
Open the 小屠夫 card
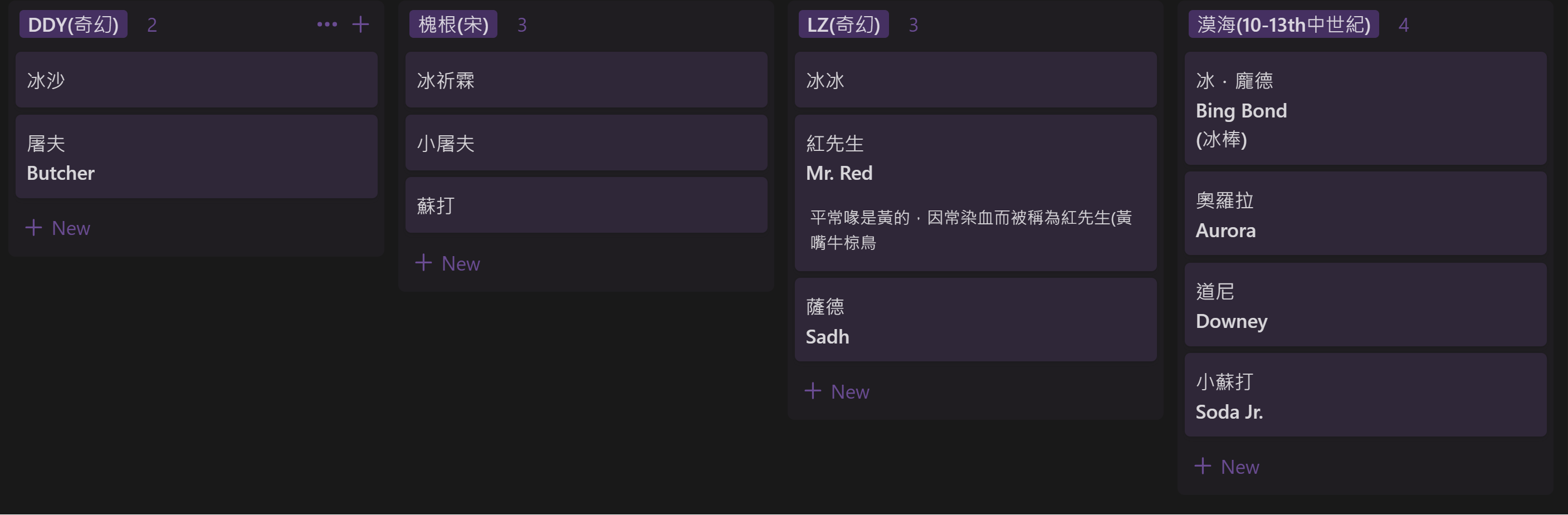click(586, 143)
